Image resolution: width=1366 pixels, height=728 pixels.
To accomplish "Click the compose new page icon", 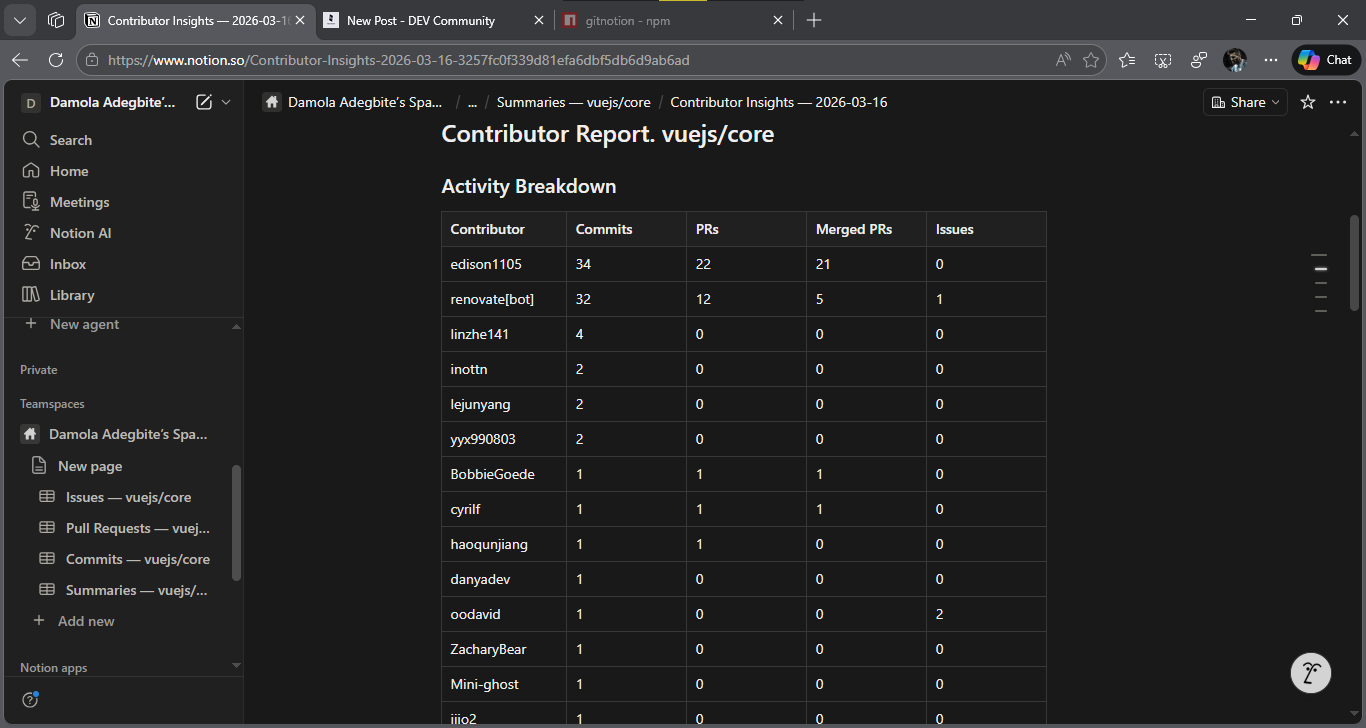I will (204, 102).
